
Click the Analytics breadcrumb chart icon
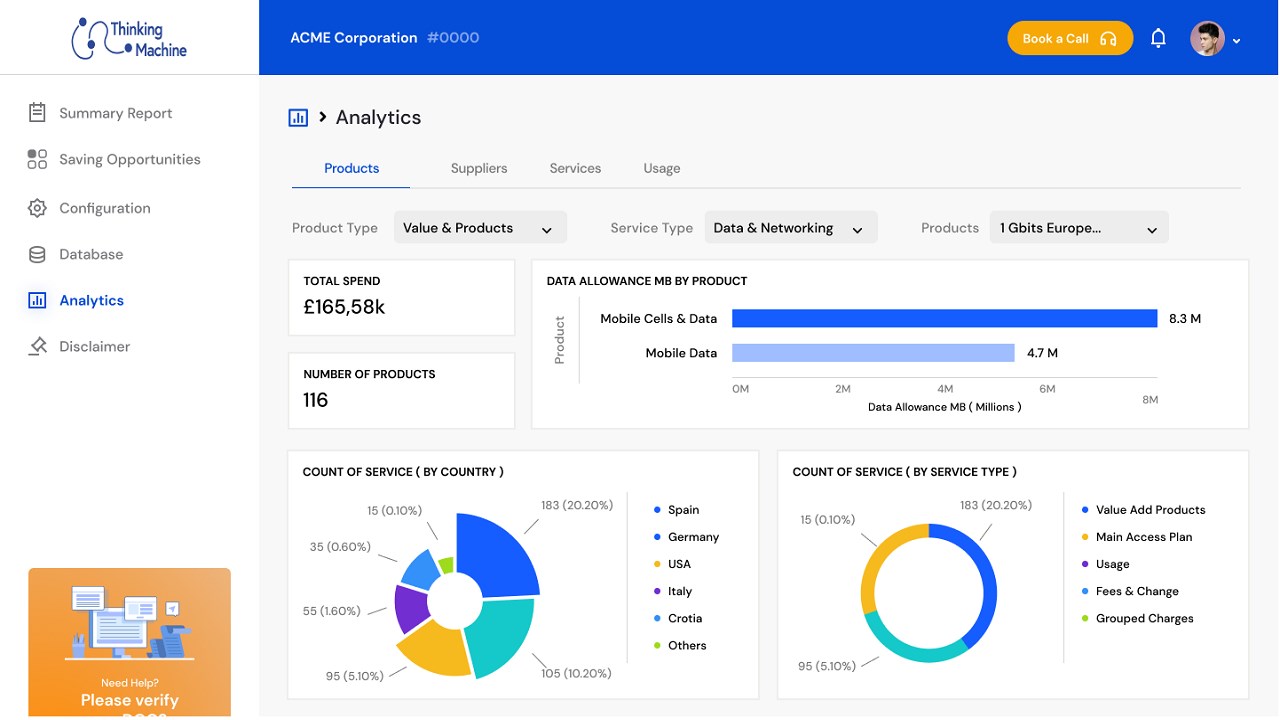click(298, 118)
